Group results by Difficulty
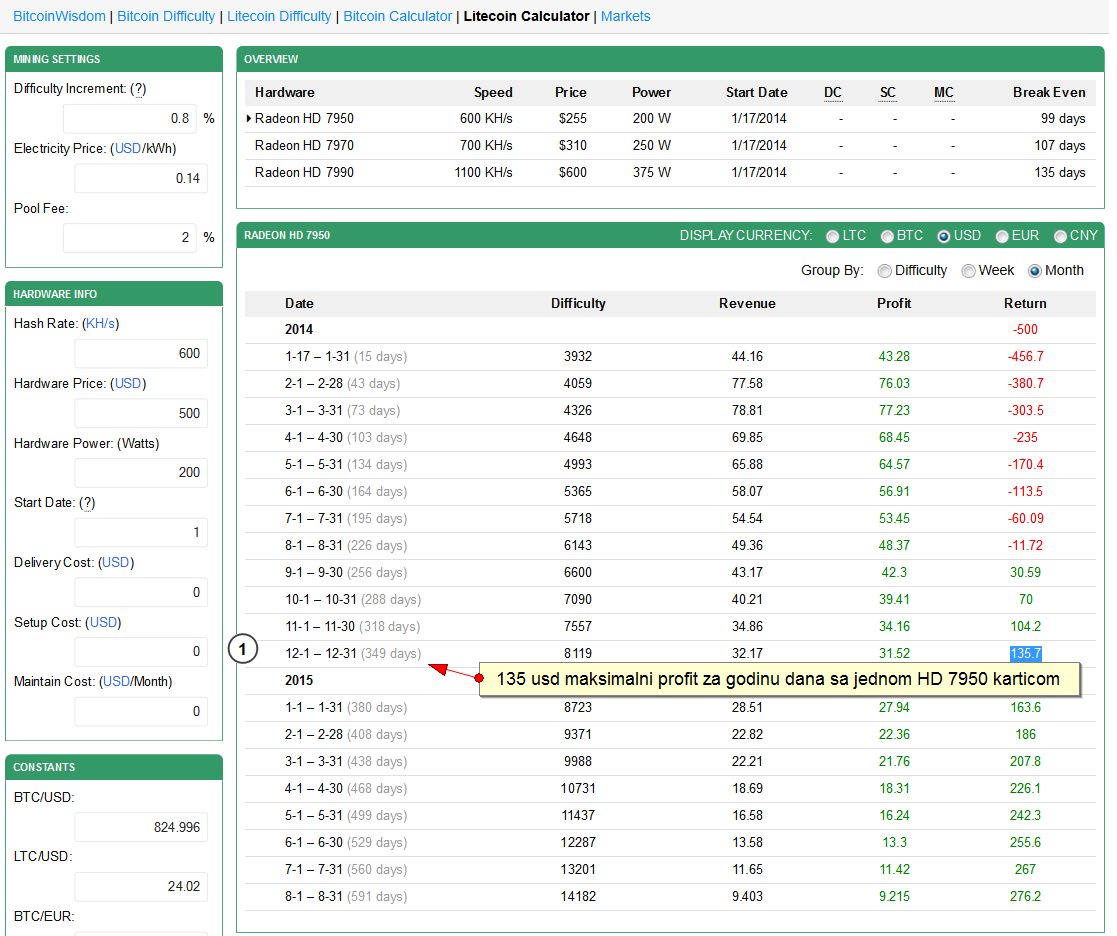This screenshot has width=1117, height=936. [884, 271]
